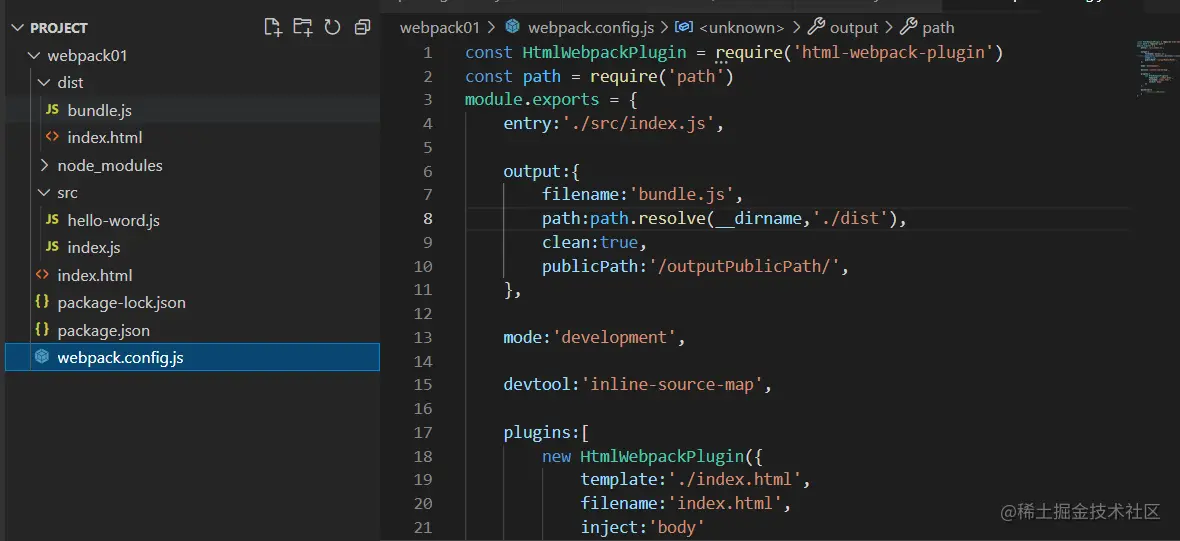Click the require('path') call on line 2
This screenshot has width=1180, height=541.
tap(661, 77)
